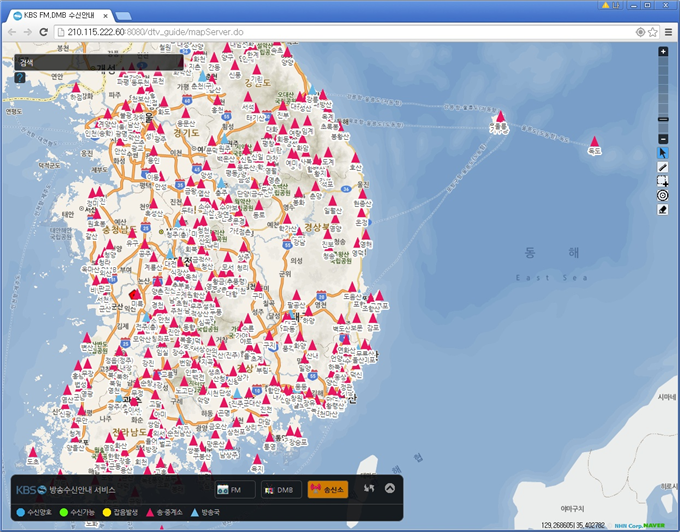
Task: Toggle the FM layer button
Action: click(x=235, y=490)
